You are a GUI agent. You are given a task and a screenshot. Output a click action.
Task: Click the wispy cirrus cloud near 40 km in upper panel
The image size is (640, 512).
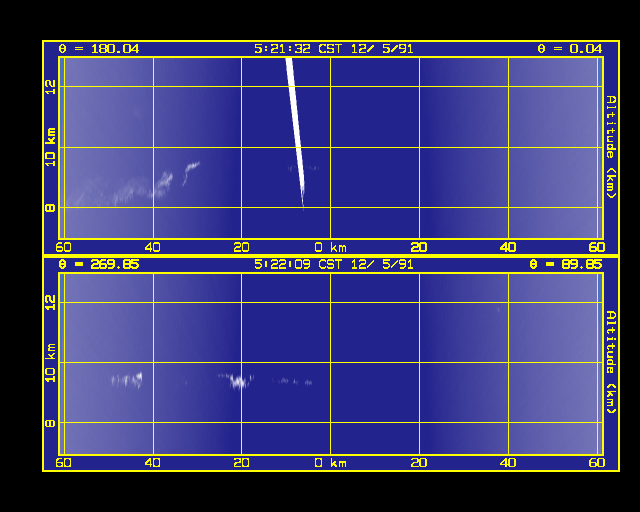coord(163,184)
